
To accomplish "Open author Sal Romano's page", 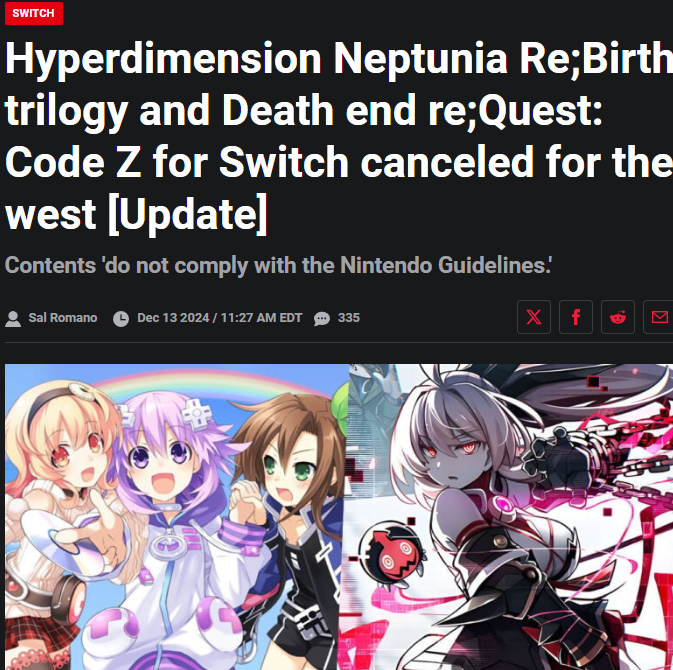I will pos(63,318).
